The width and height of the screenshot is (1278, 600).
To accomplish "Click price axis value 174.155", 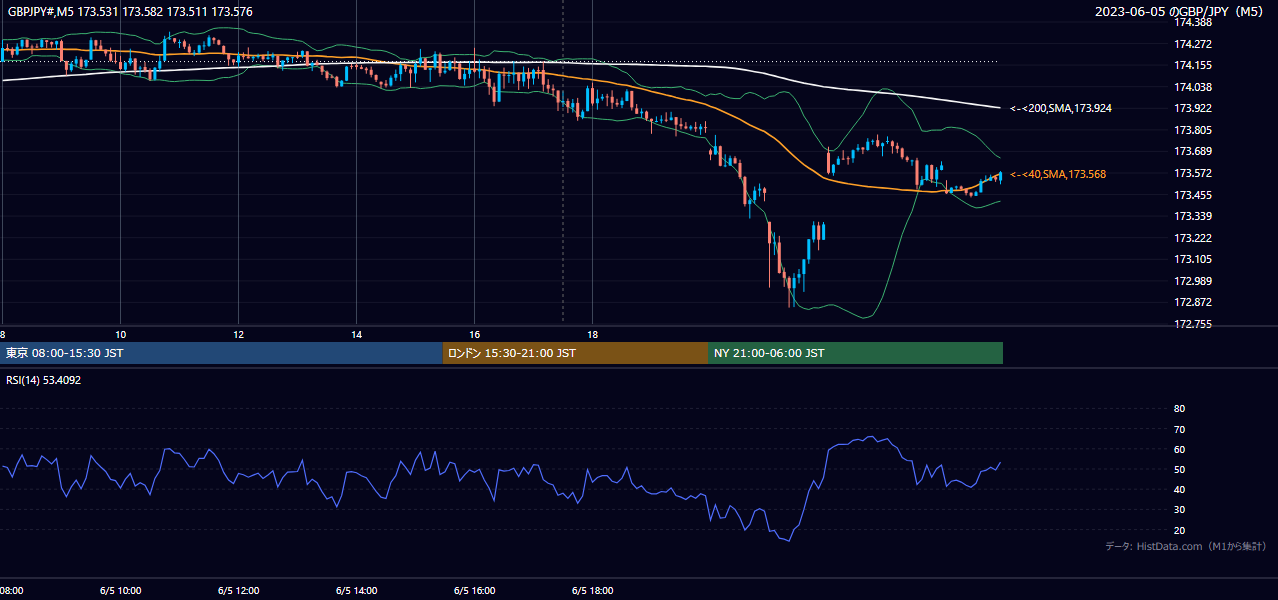I will tap(1192, 65).
